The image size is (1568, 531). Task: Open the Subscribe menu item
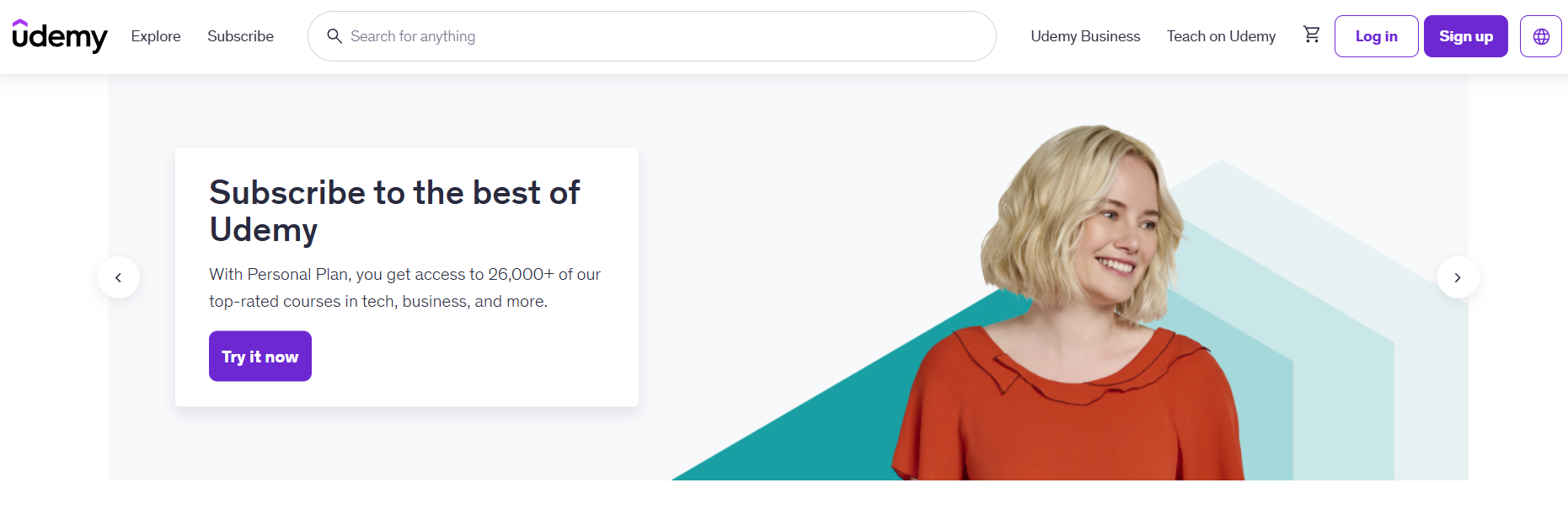240,36
